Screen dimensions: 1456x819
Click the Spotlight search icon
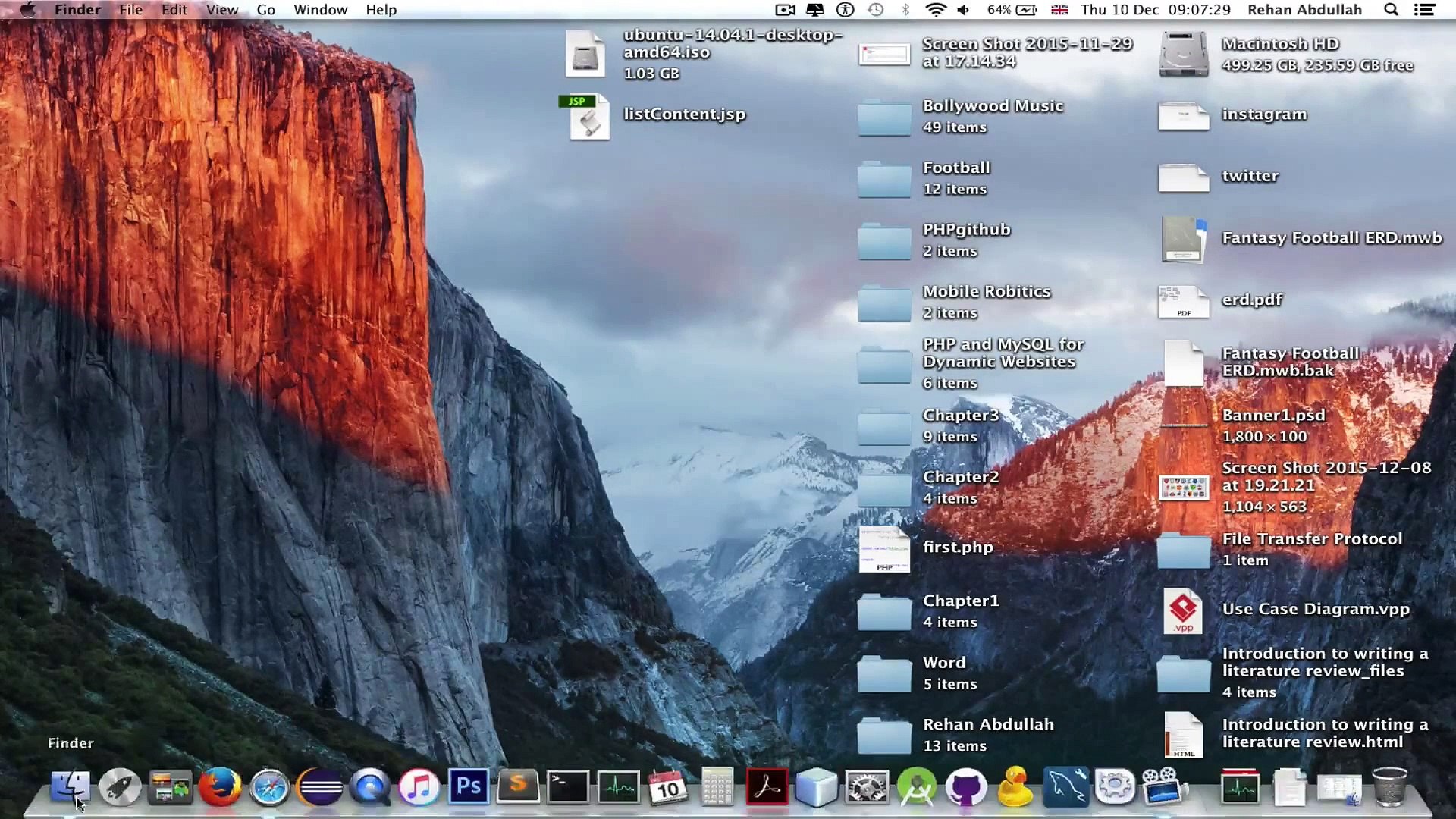(x=1391, y=10)
